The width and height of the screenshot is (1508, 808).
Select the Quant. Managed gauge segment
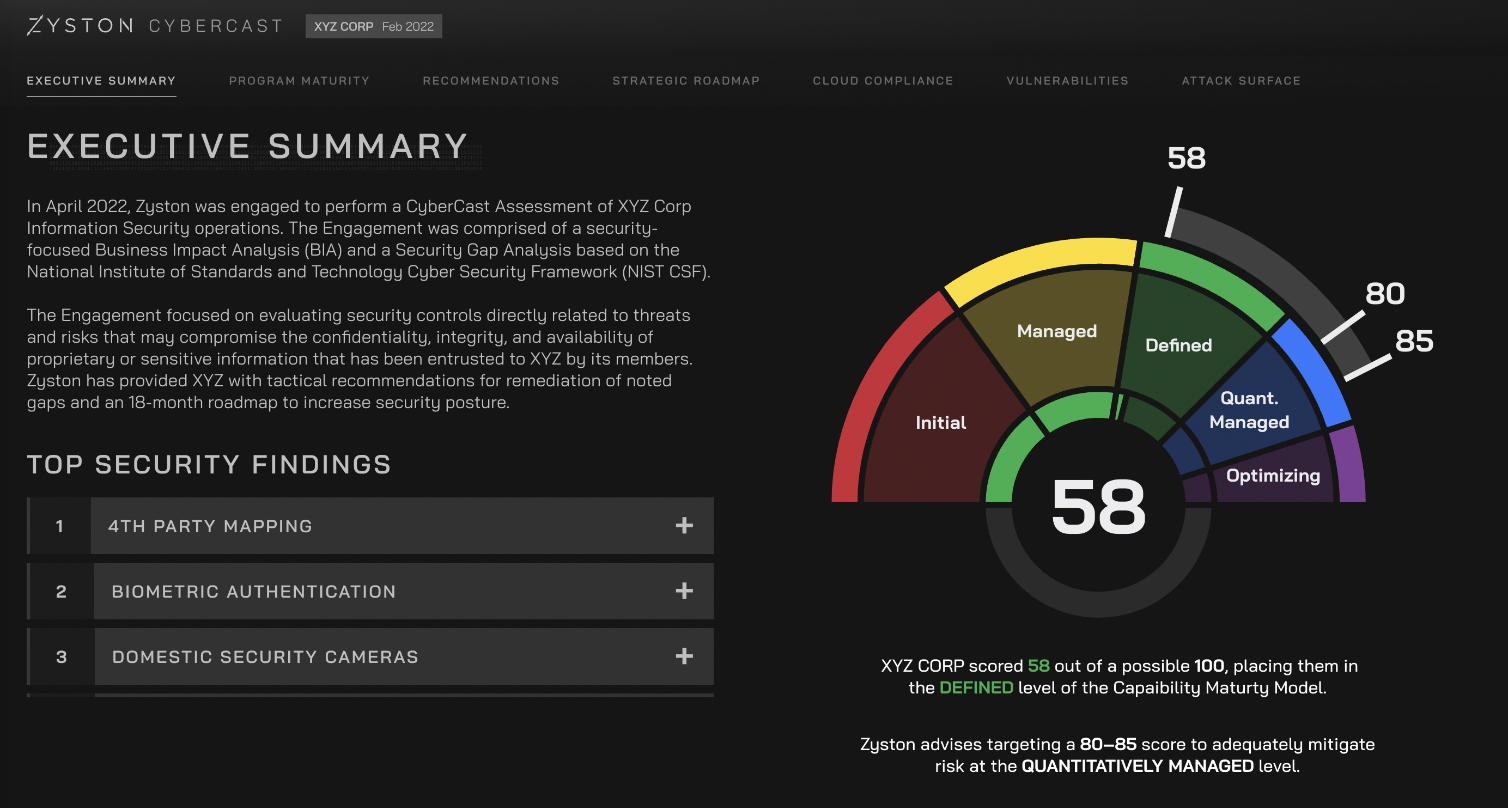point(1249,410)
